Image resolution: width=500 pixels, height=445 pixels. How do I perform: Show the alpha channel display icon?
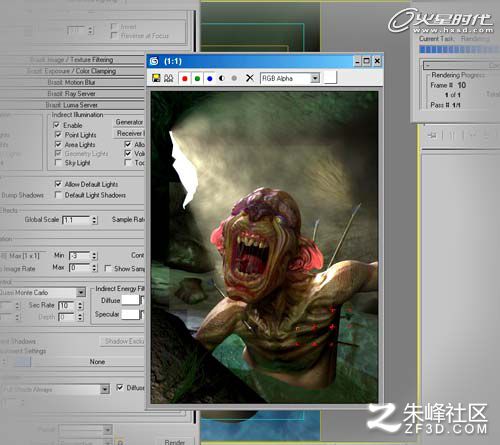(x=222, y=78)
